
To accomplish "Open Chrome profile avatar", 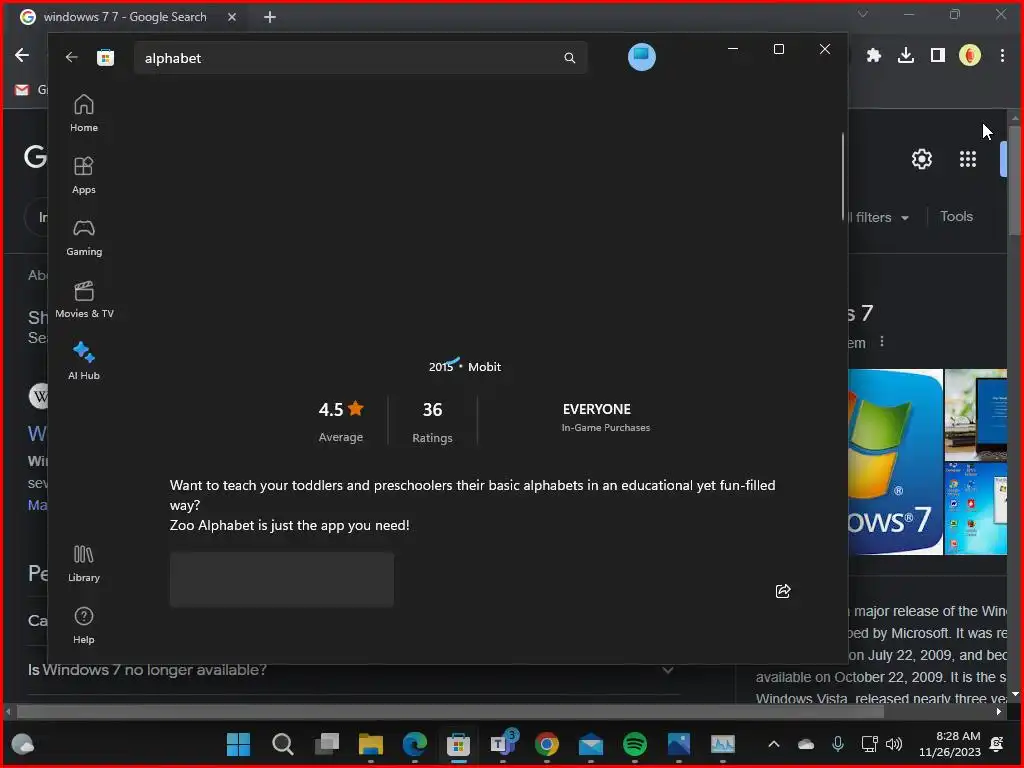I will click(970, 56).
